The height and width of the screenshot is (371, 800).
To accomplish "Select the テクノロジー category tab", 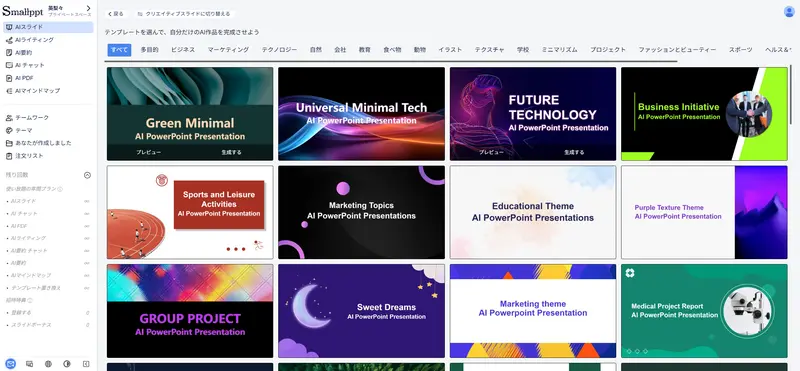I will [x=279, y=50].
